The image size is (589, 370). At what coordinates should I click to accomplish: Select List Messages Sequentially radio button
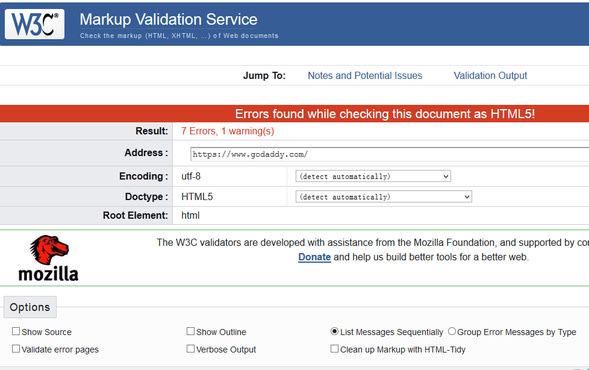(334, 331)
